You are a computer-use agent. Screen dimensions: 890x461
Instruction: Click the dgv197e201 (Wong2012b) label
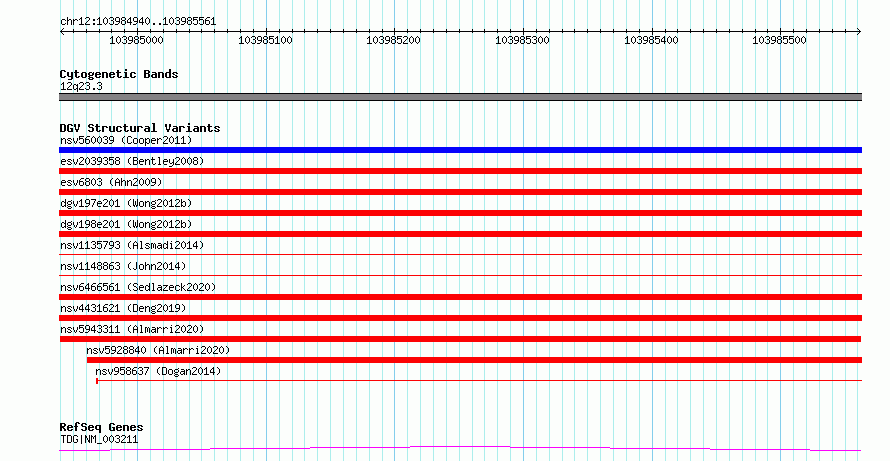(126, 203)
